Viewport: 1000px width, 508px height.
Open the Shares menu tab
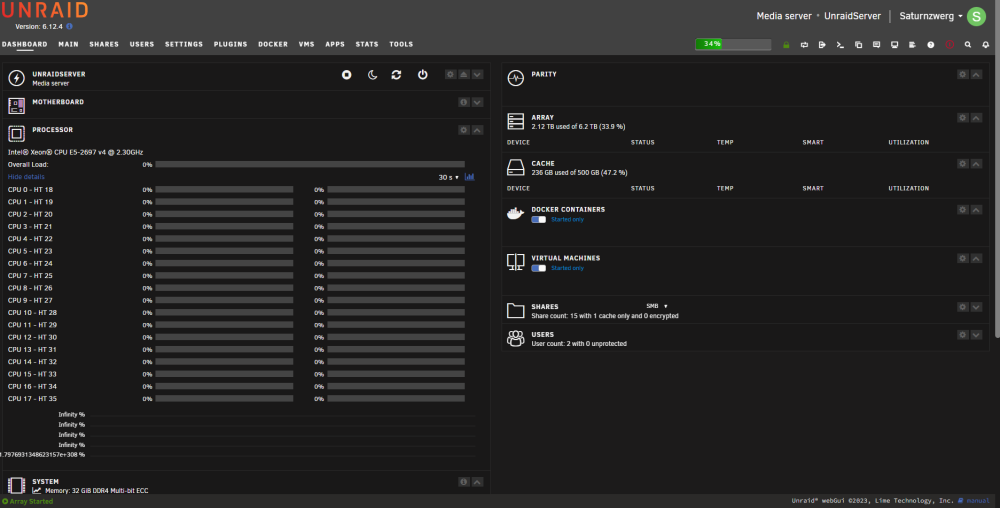pos(104,44)
